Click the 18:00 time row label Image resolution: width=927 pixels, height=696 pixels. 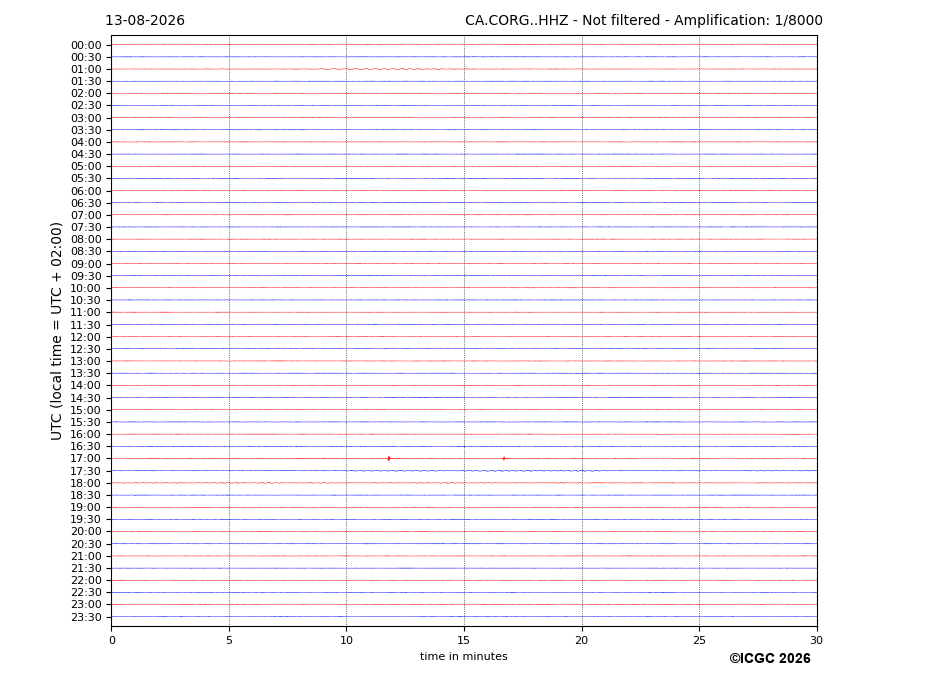coord(86,483)
